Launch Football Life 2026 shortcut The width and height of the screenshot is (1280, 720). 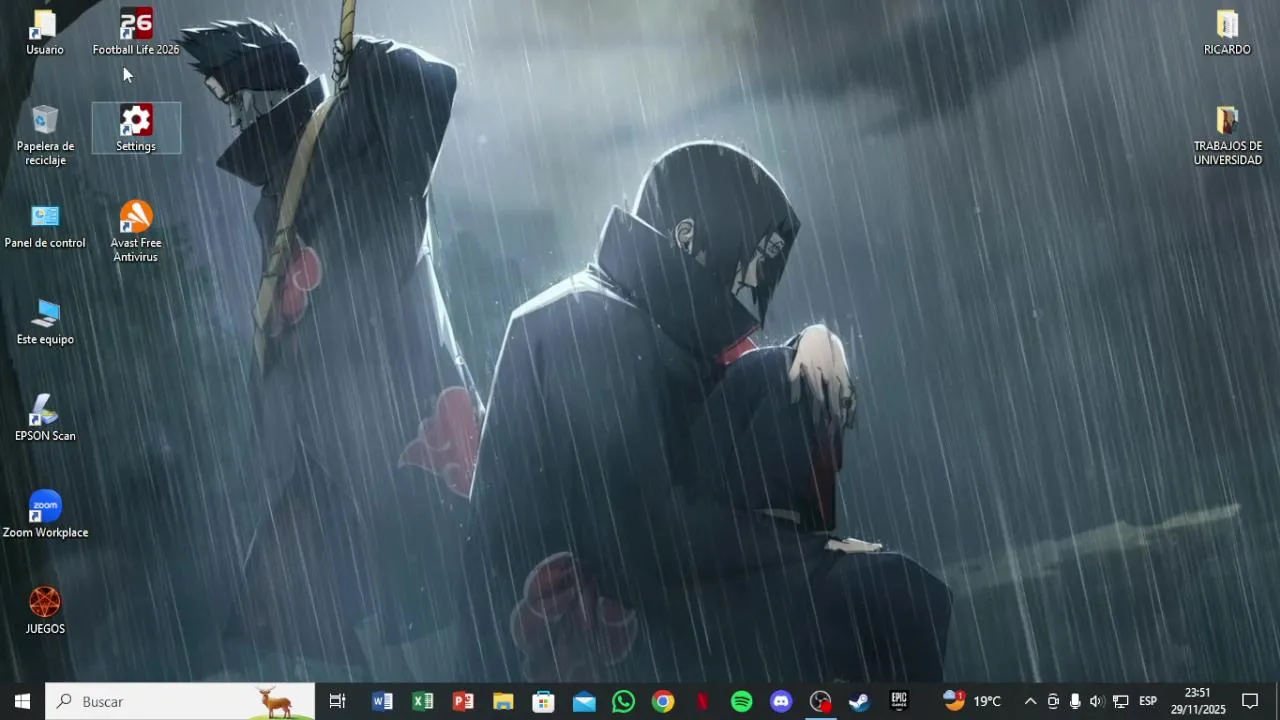(136, 32)
